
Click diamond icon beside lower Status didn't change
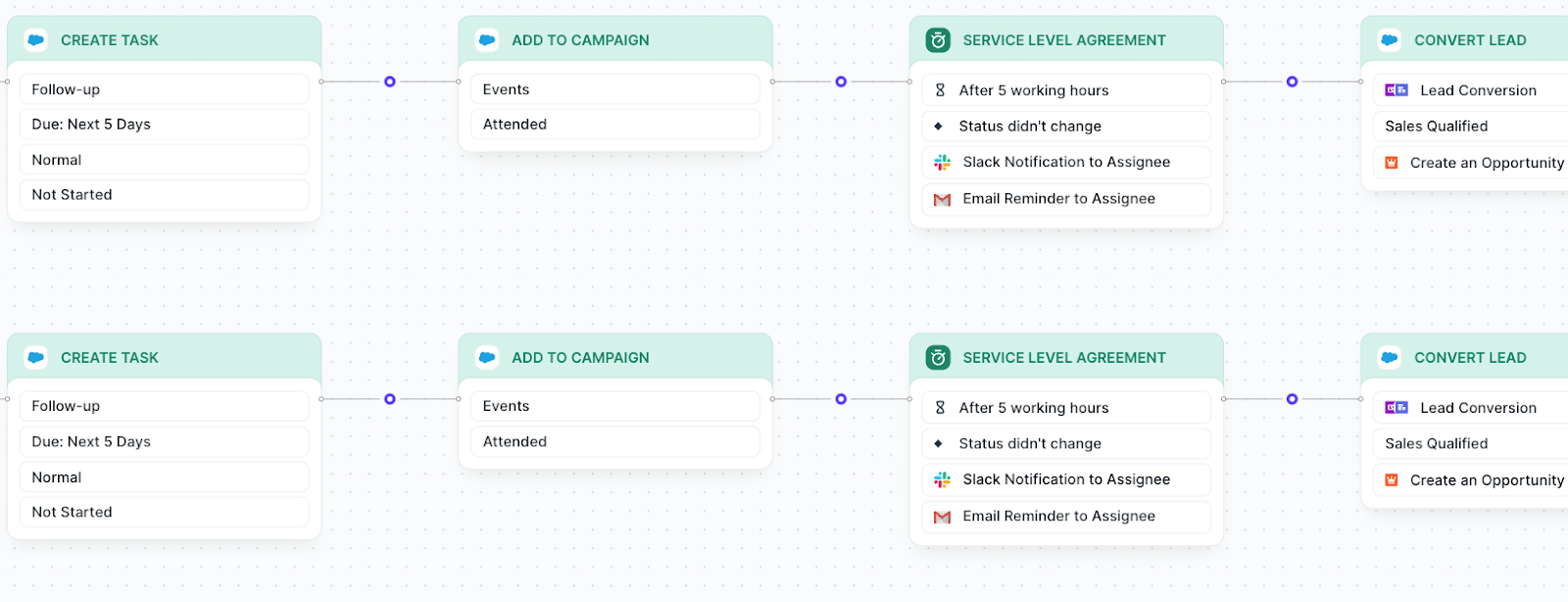point(938,444)
